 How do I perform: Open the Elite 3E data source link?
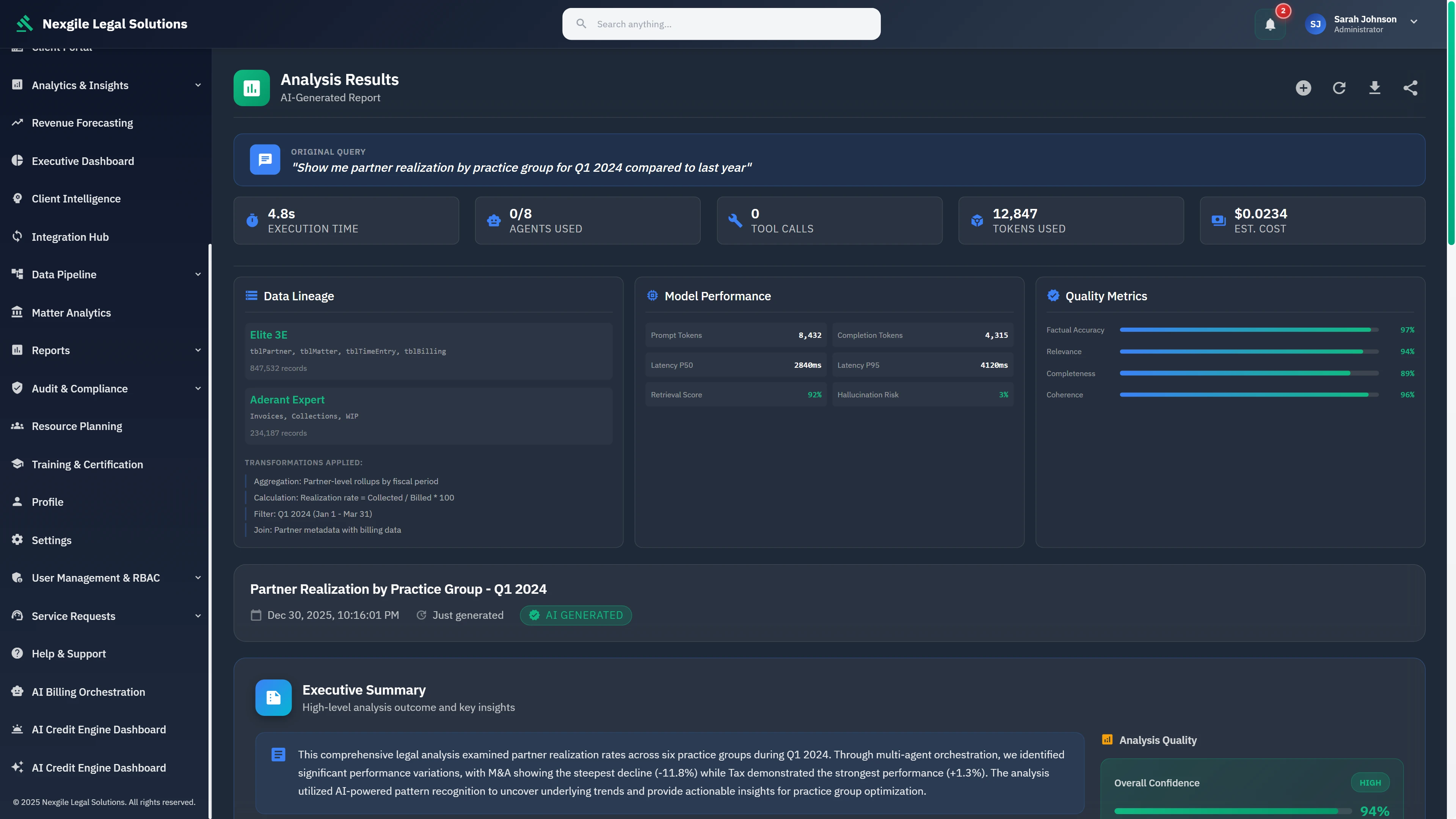click(x=268, y=334)
